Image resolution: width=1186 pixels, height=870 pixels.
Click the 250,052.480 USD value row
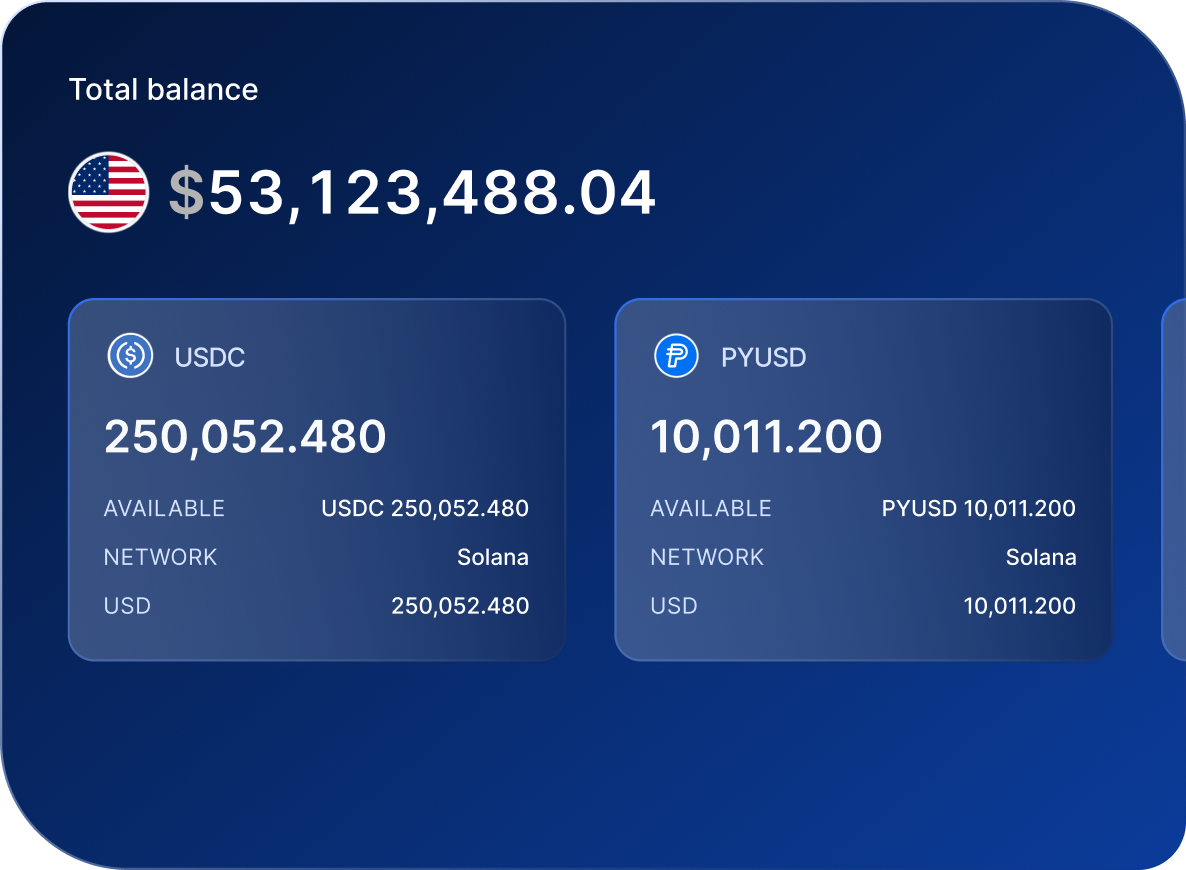click(x=460, y=606)
